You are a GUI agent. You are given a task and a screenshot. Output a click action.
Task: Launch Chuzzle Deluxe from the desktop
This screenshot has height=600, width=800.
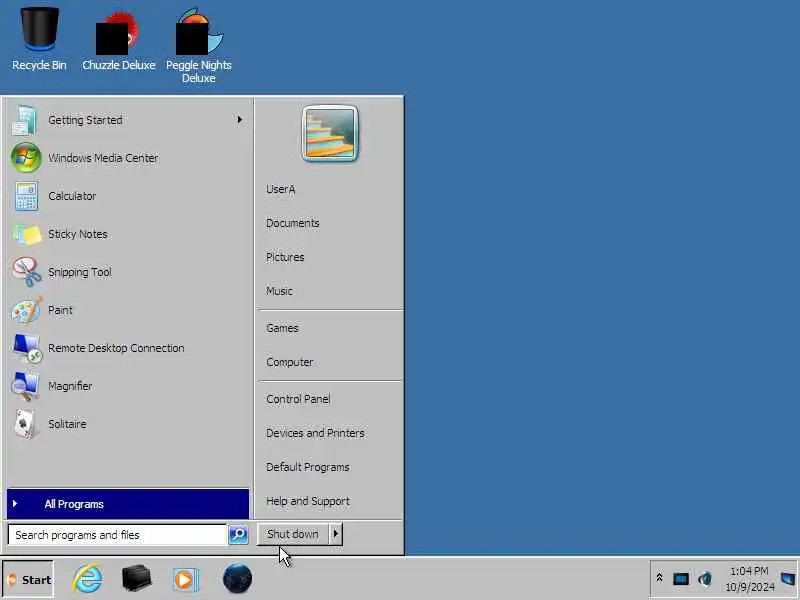click(x=118, y=41)
